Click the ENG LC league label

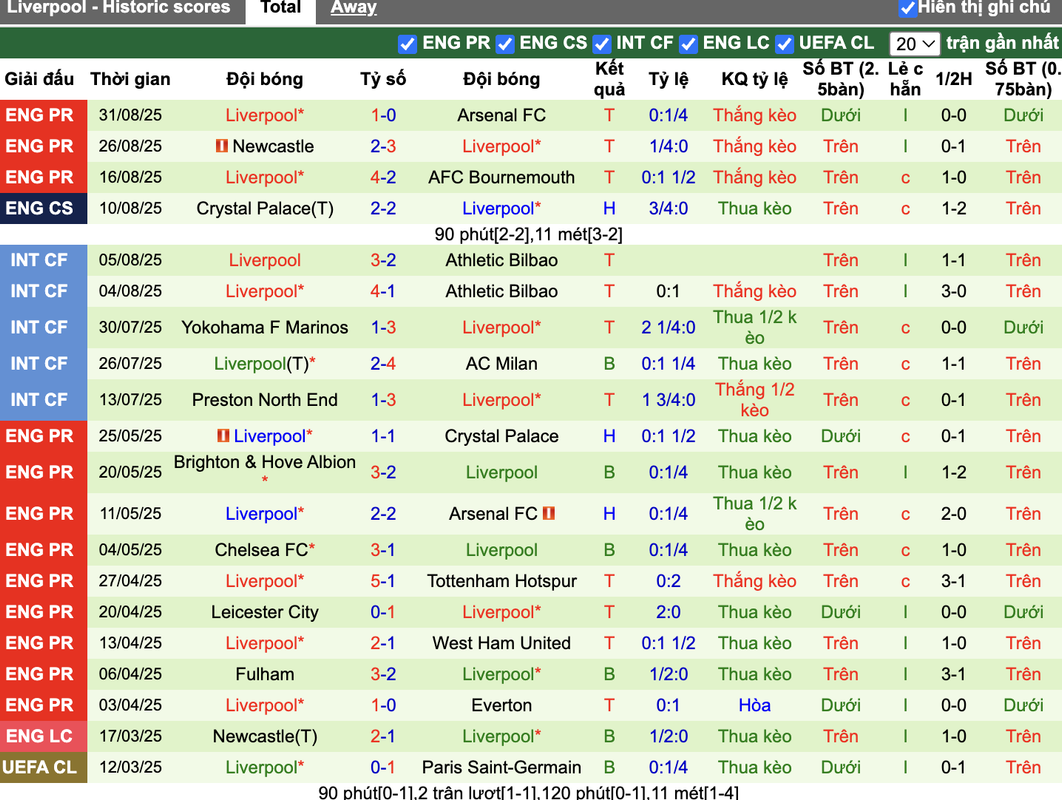[43, 736]
